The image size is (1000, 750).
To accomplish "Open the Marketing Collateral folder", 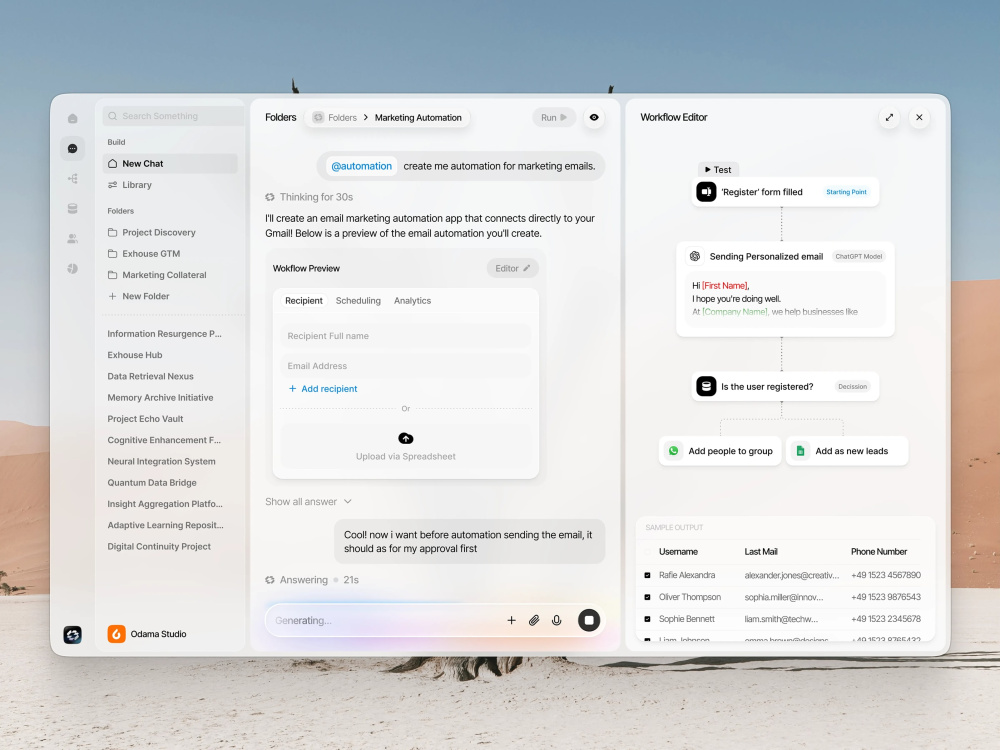I will tap(157, 275).
